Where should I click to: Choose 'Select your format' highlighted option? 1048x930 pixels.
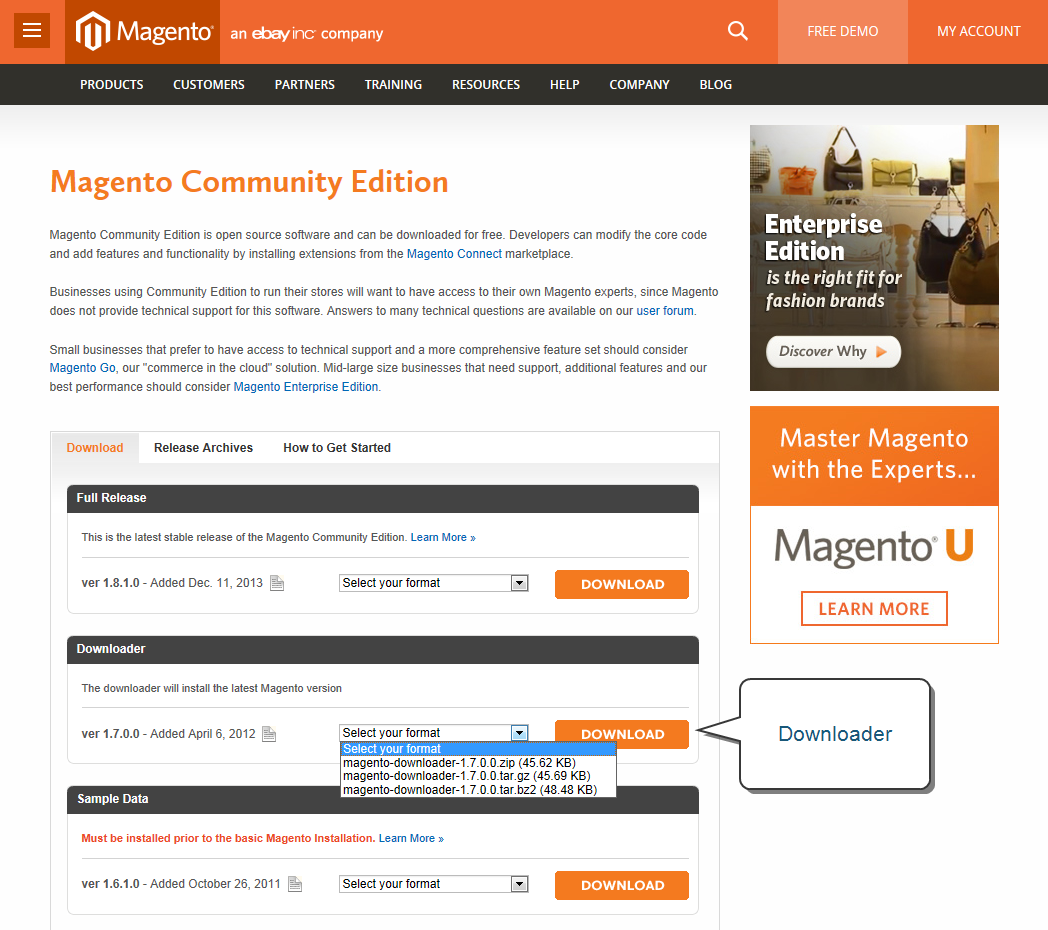click(478, 749)
